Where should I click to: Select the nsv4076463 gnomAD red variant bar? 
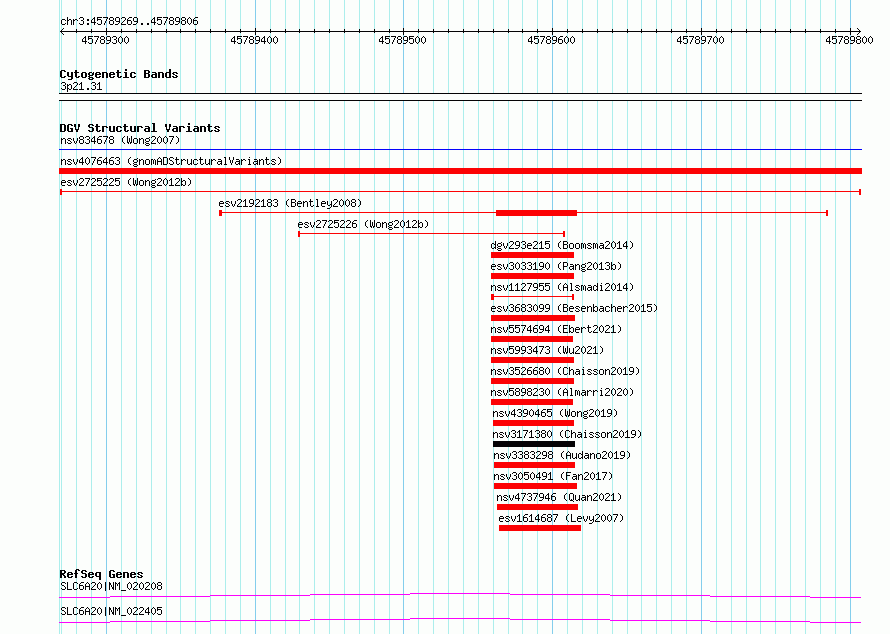tap(460, 171)
